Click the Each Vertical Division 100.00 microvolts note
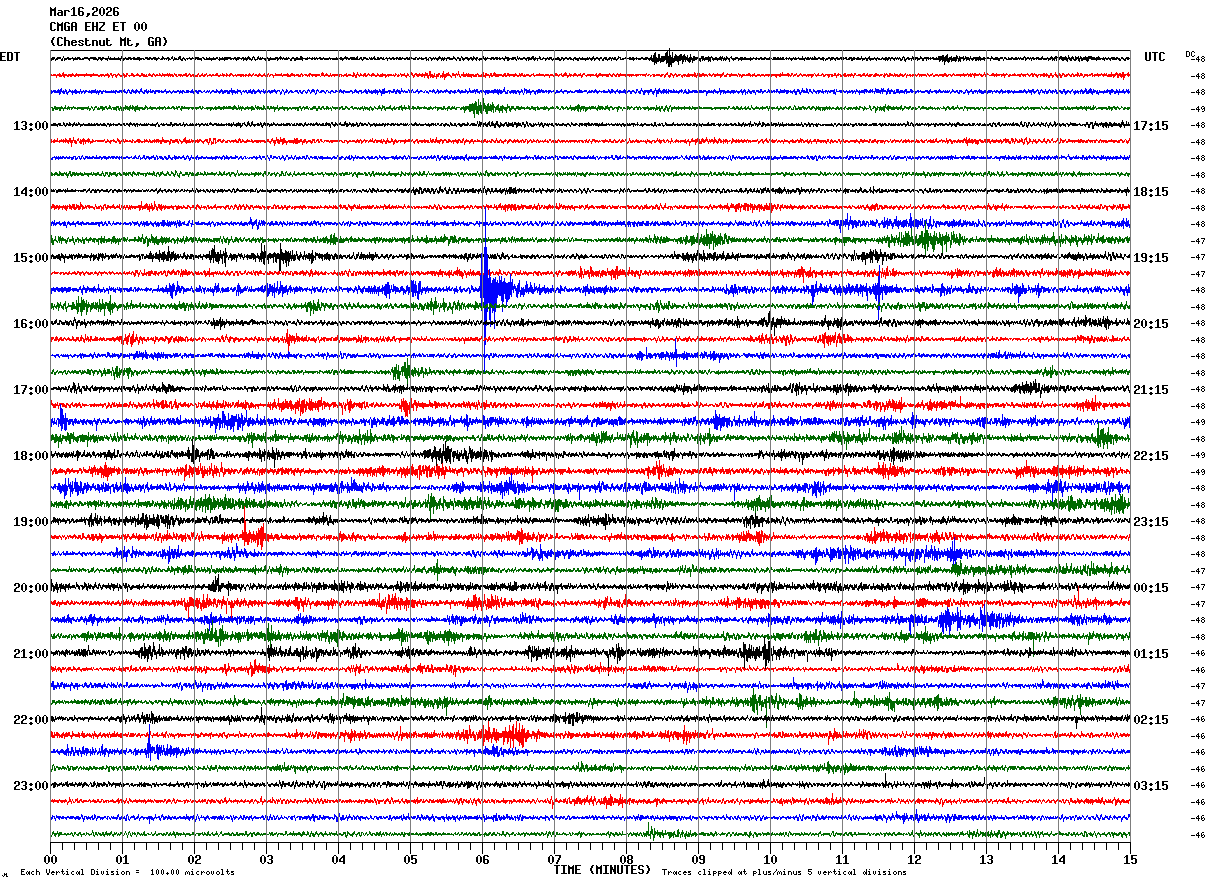This screenshot has width=1210, height=886. (x=128, y=872)
